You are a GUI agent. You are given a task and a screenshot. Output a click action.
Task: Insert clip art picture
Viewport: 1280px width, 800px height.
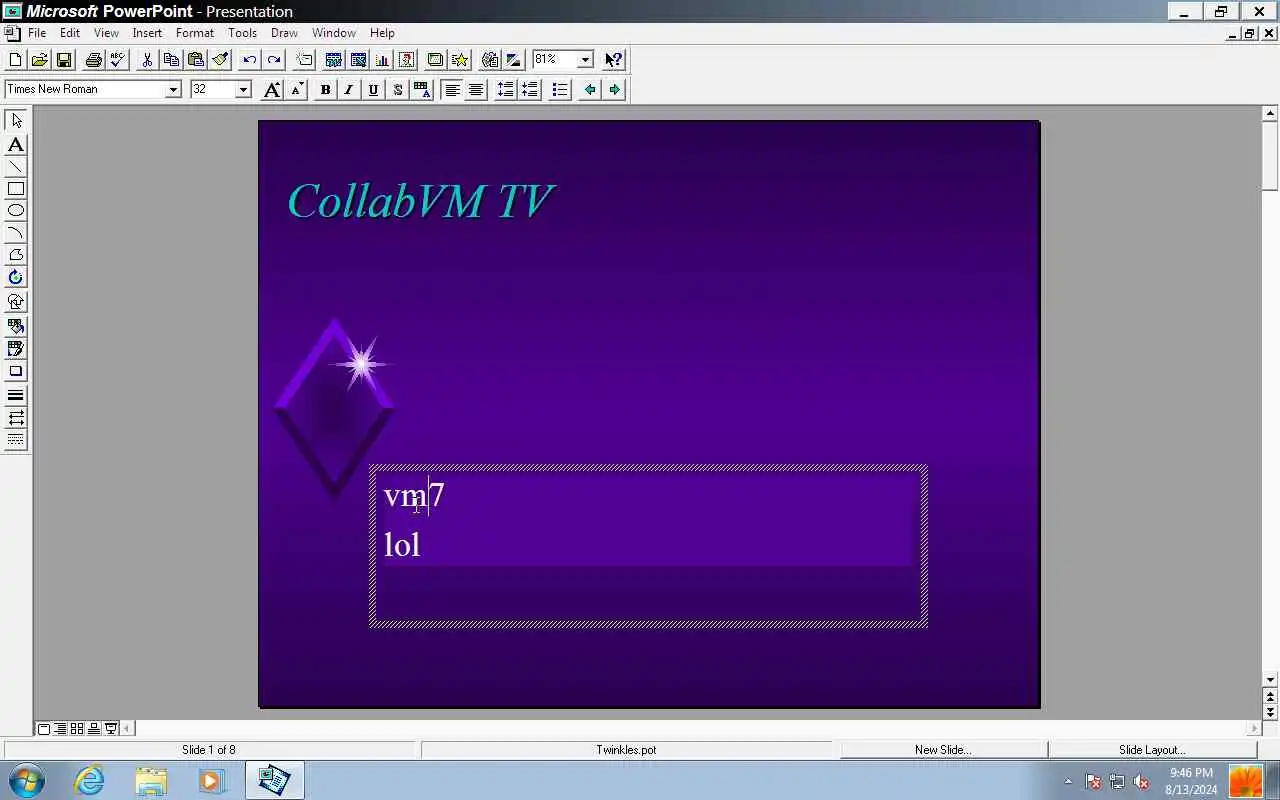click(x=406, y=60)
